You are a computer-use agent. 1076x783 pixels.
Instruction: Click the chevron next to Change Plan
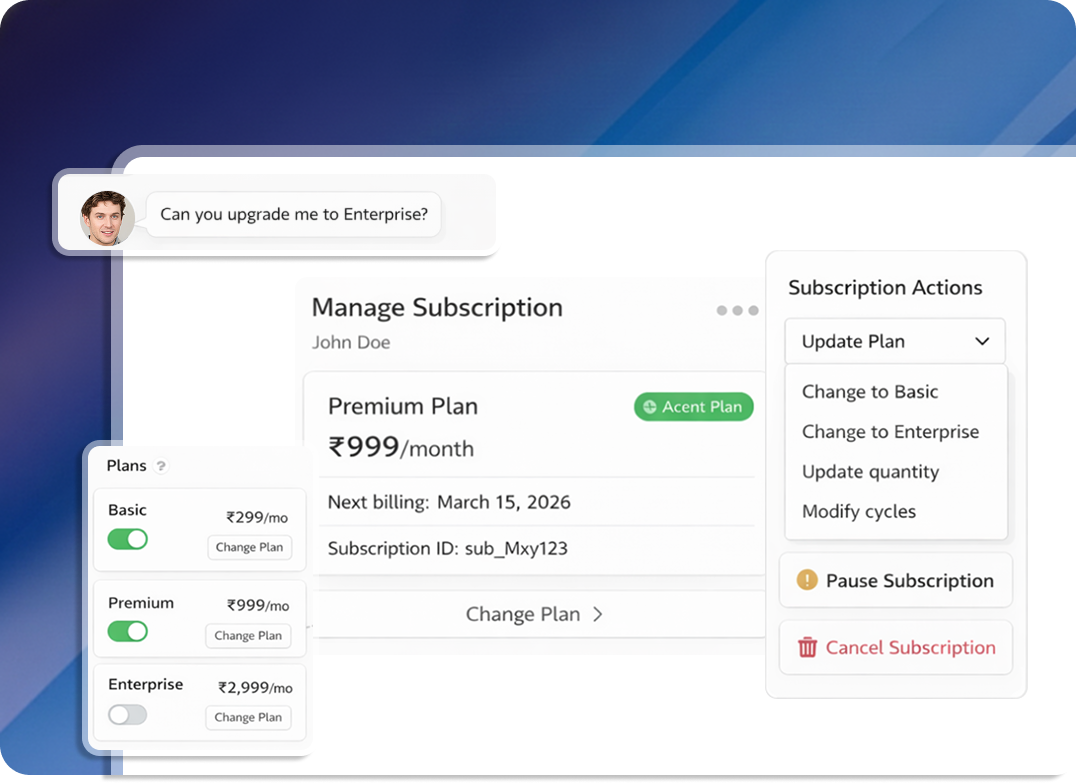click(597, 614)
